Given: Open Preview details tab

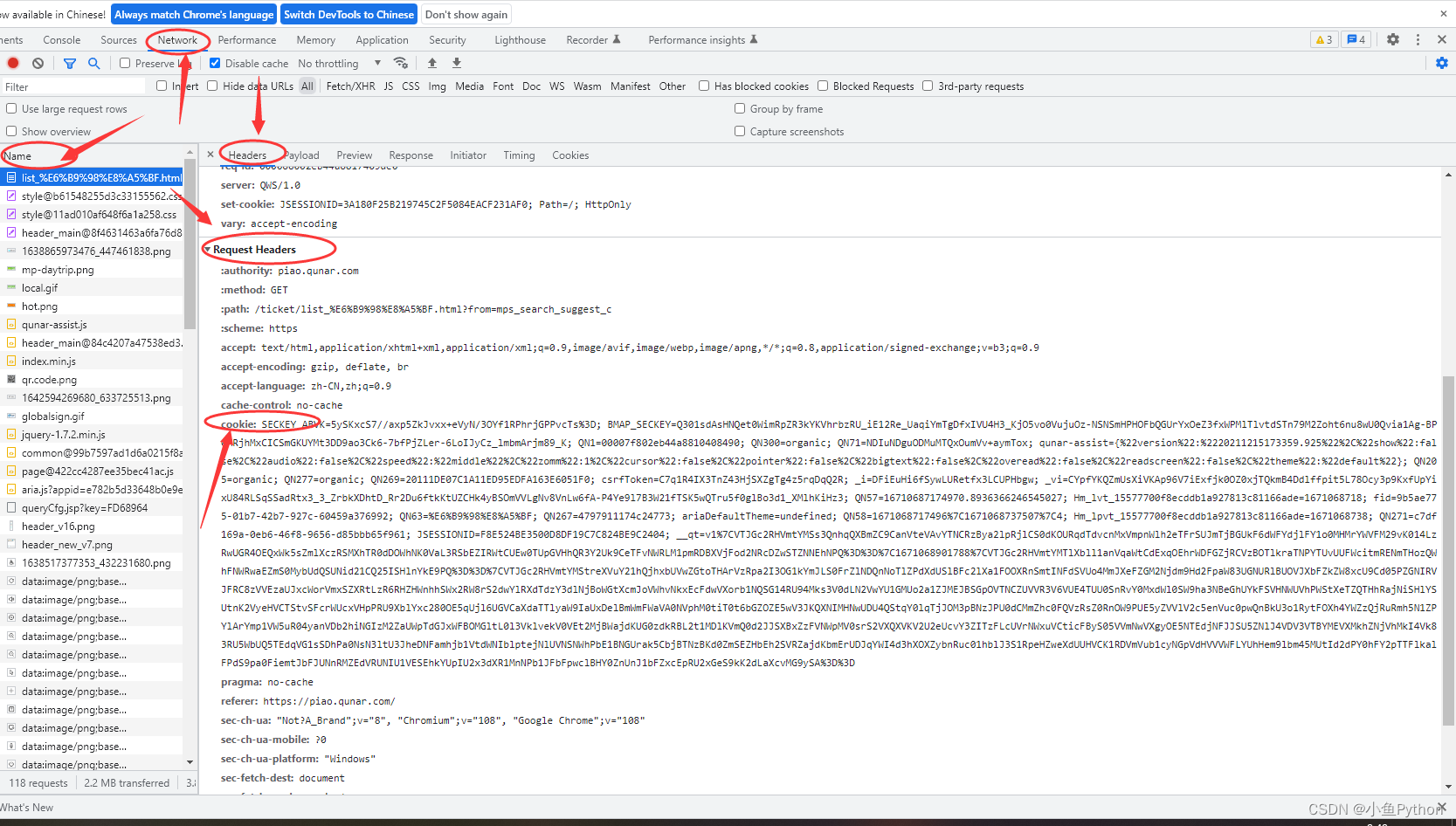Looking at the screenshot, I should coord(354,155).
